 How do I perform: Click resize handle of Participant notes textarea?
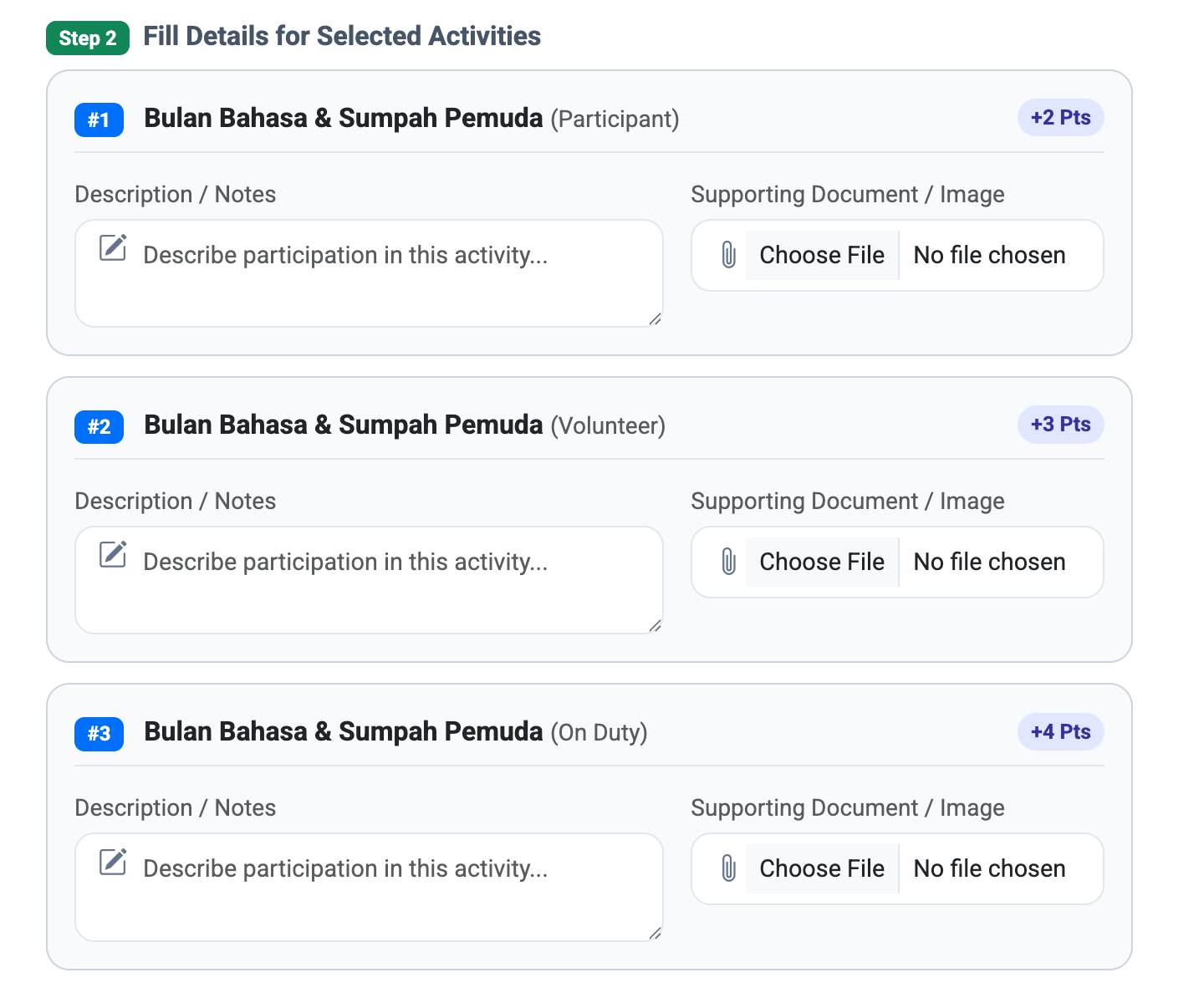pos(656,319)
